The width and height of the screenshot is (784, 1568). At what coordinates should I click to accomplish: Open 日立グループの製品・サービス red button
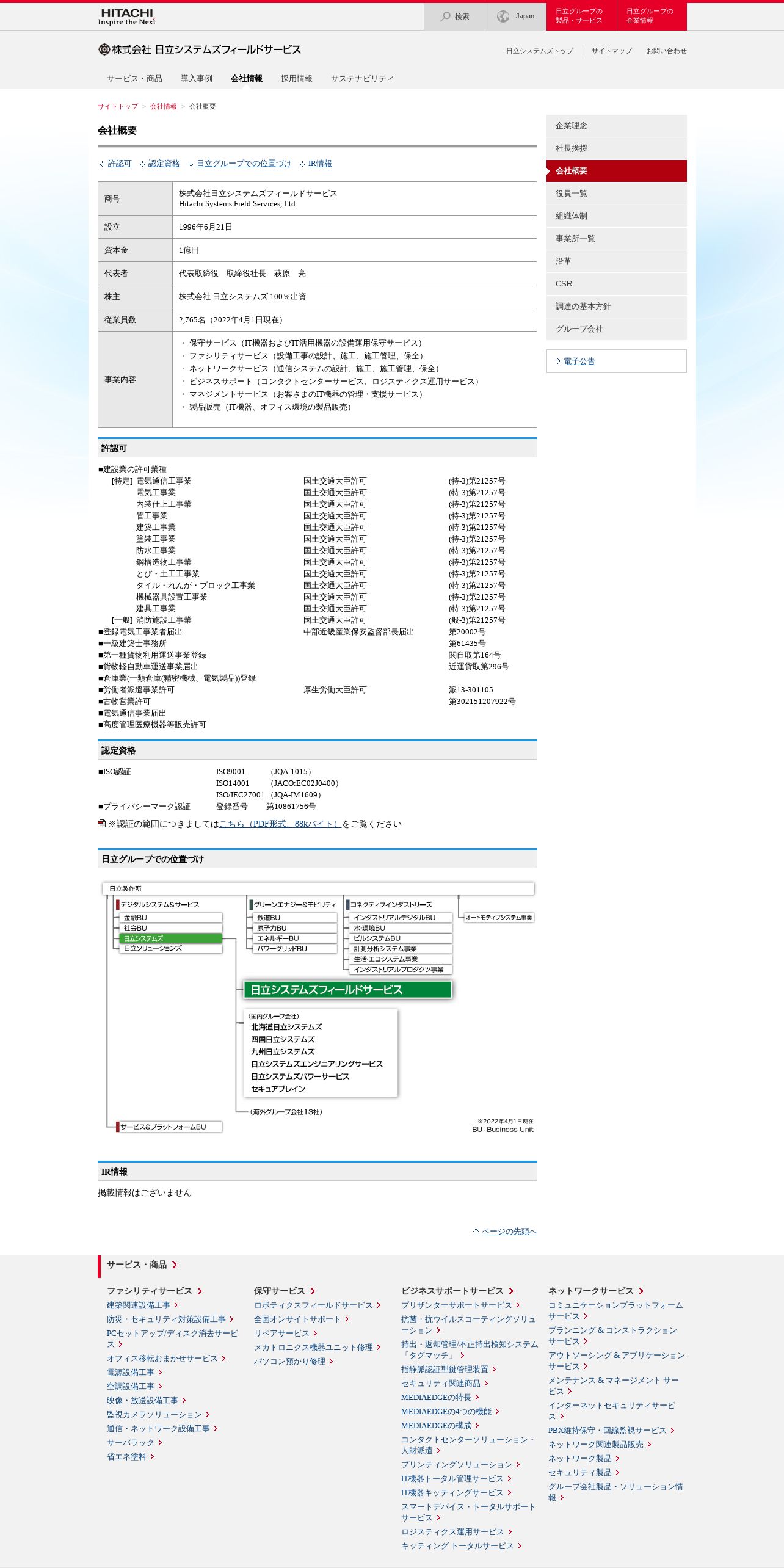pyautogui.click(x=581, y=16)
